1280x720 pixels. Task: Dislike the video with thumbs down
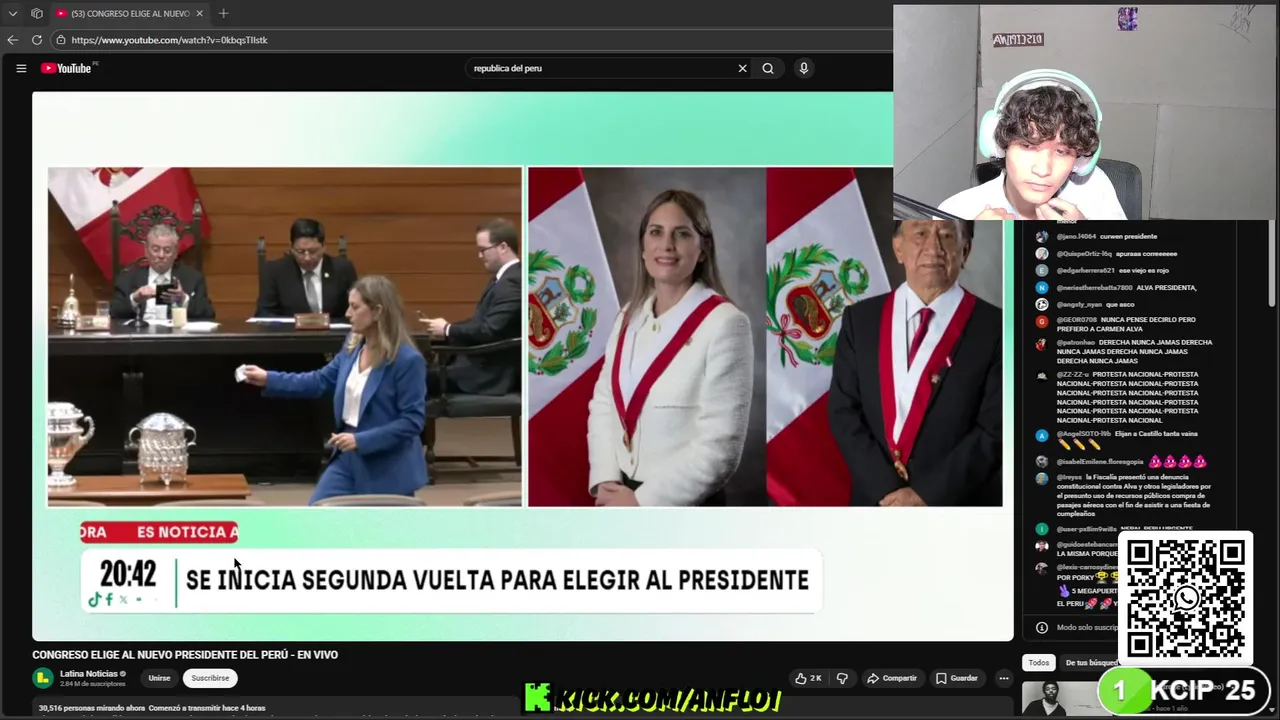pyautogui.click(x=842, y=678)
